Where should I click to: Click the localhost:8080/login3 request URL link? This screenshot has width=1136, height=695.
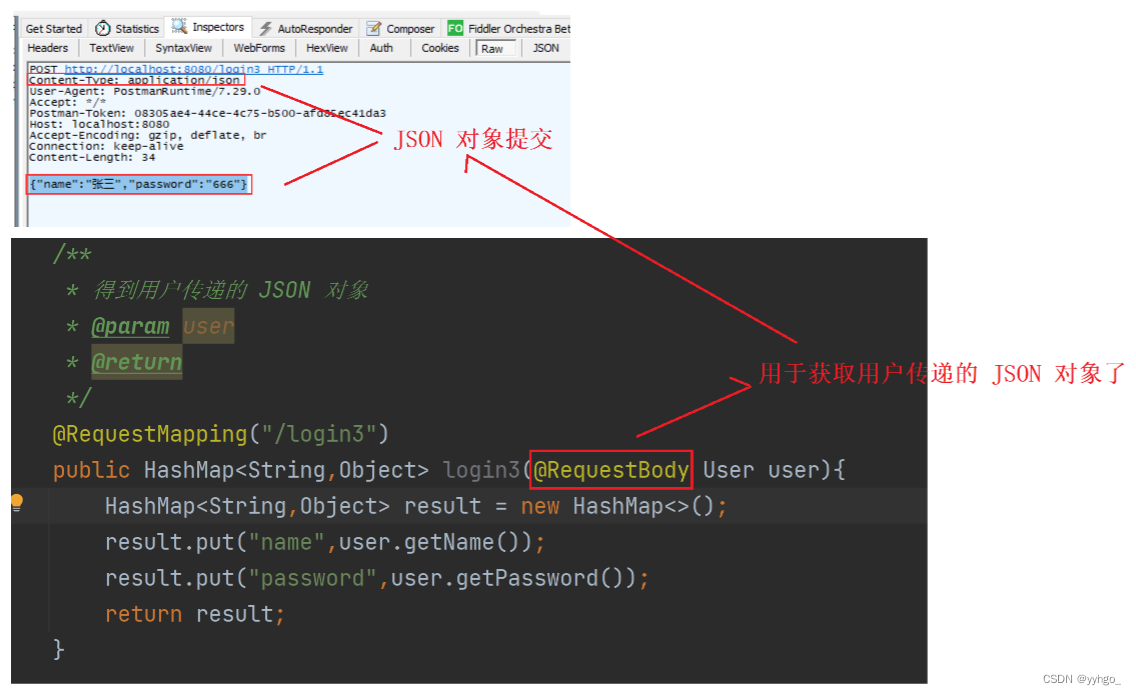point(193,70)
